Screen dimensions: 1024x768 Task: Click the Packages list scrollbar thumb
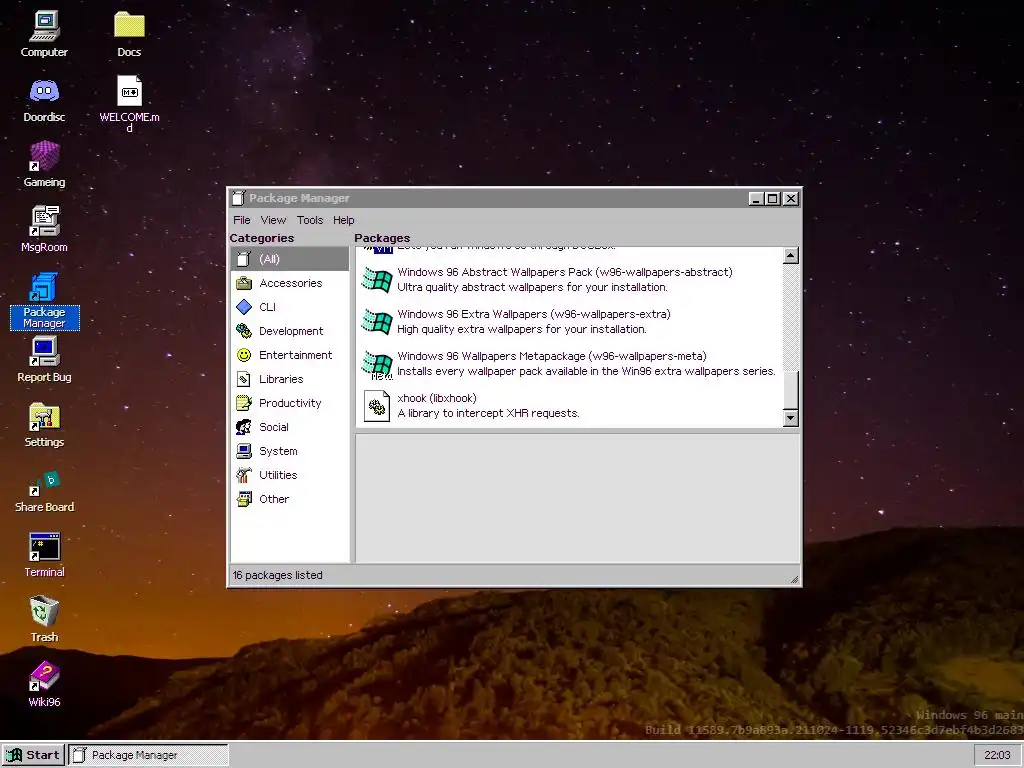click(790, 391)
